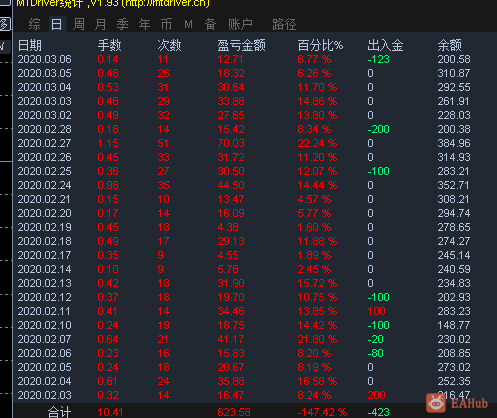Click the 合计 totals label
The width and height of the screenshot is (497, 418).
[x=59, y=412]
